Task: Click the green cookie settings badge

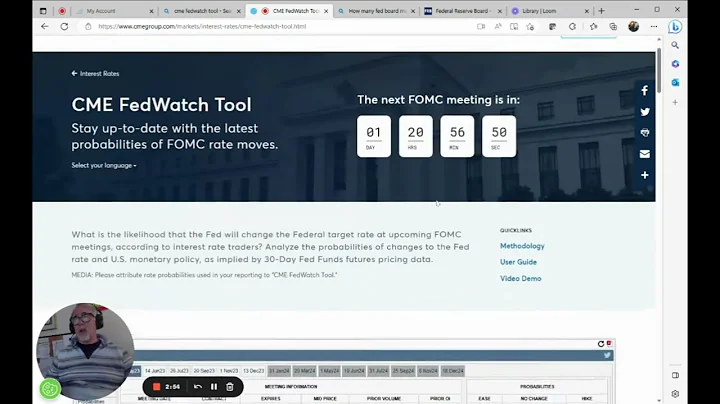Action: point(50,389)
